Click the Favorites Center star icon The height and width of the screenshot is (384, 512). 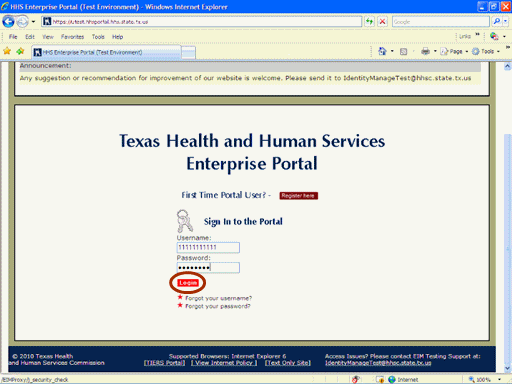[x=7, y=51]
